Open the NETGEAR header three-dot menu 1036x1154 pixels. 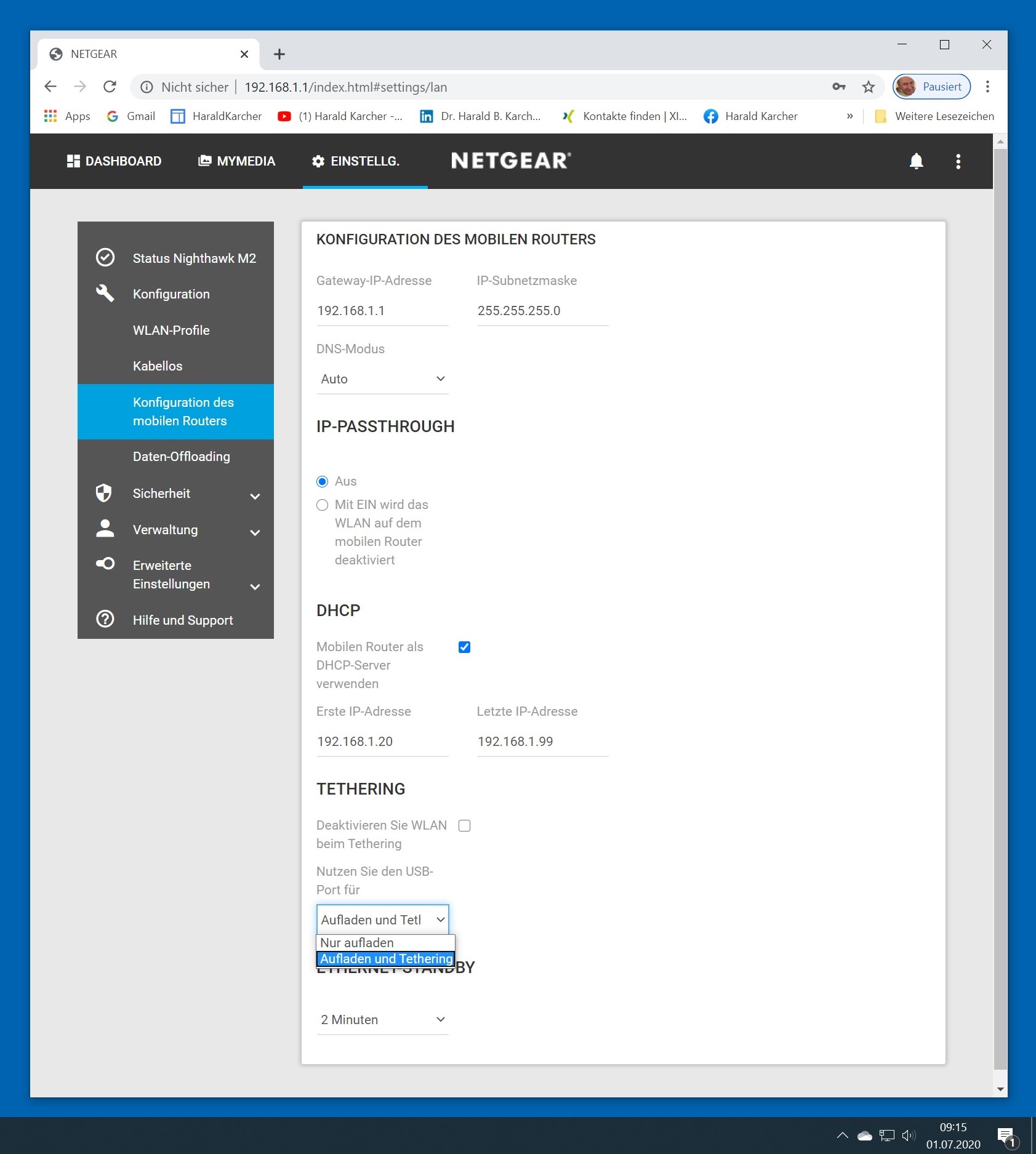pyautogui.click(x=958, y=161)
